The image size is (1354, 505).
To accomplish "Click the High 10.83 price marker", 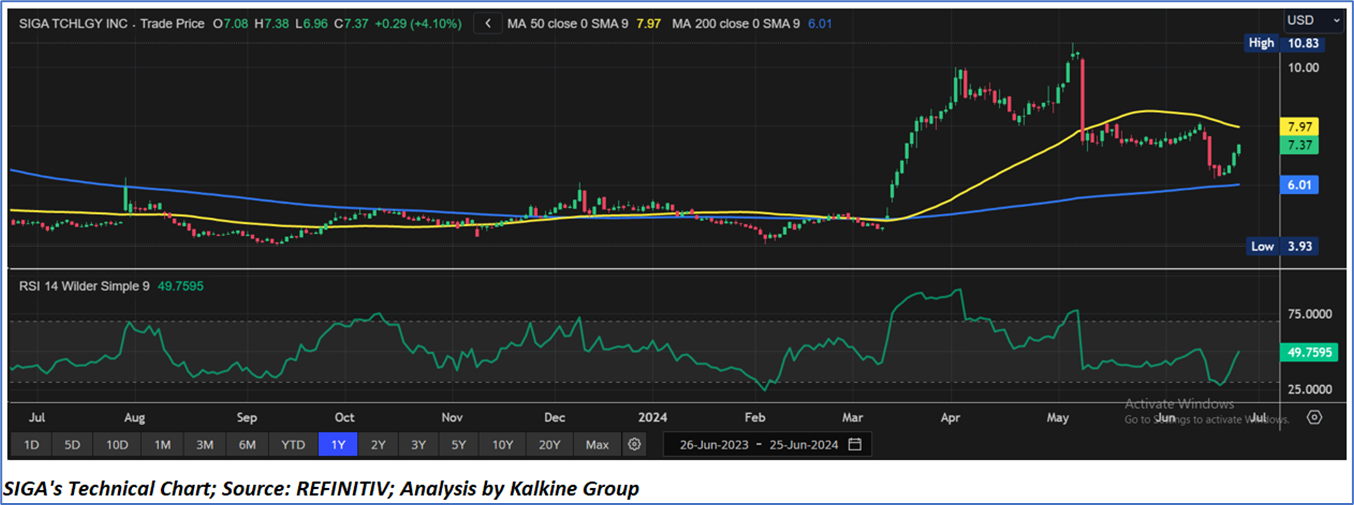I will point(1280,43).
